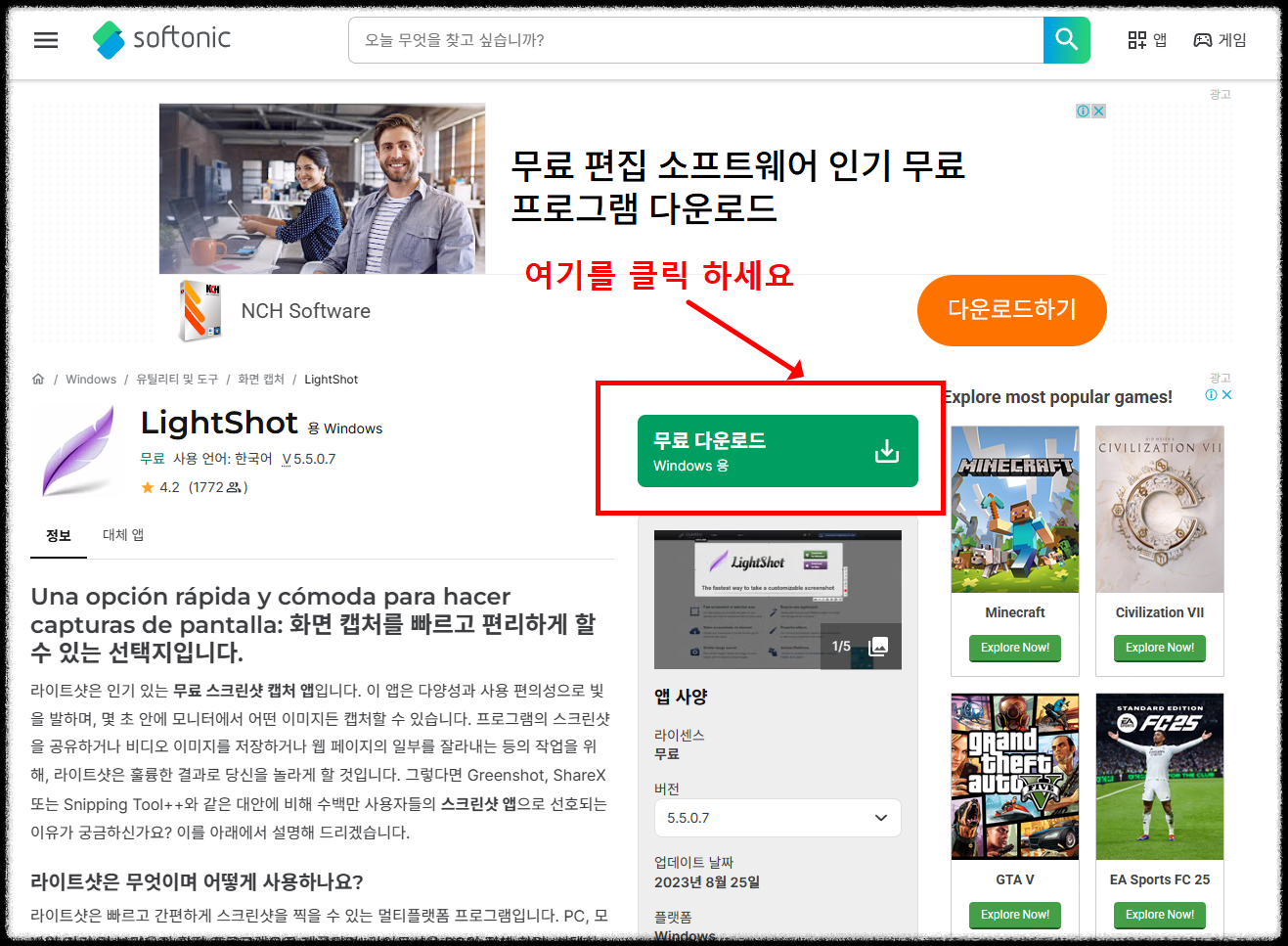The height and width of the screenshot is (946, 1288).
Task: Open the Minecraft game cover
Action: click(1015, 510)
